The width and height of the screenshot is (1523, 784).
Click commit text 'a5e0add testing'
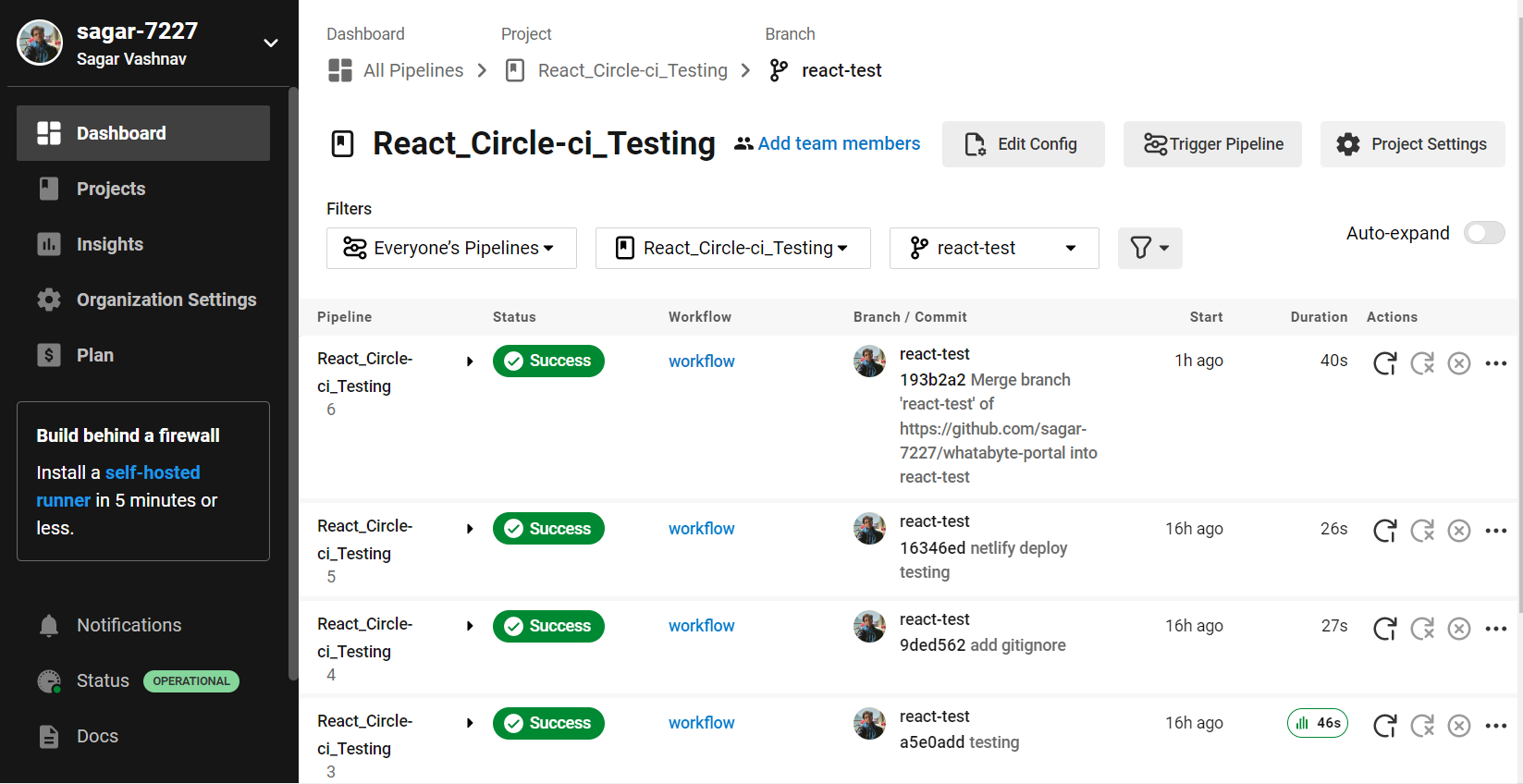[959, 742]
